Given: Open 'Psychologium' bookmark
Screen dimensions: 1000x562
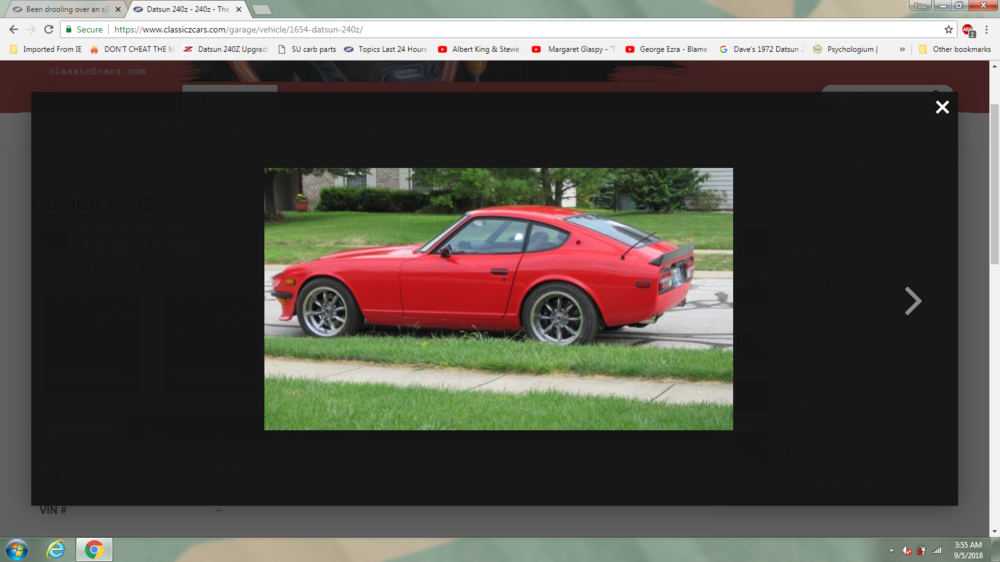Looking at the screenshot, I should (846, 49).
